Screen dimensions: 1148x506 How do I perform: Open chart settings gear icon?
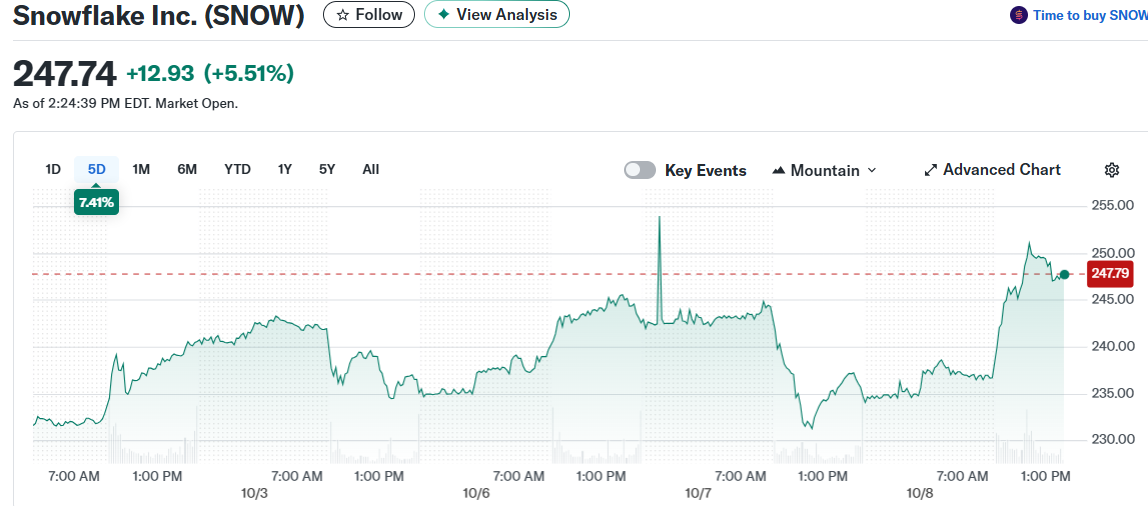tap(1111, 170)
